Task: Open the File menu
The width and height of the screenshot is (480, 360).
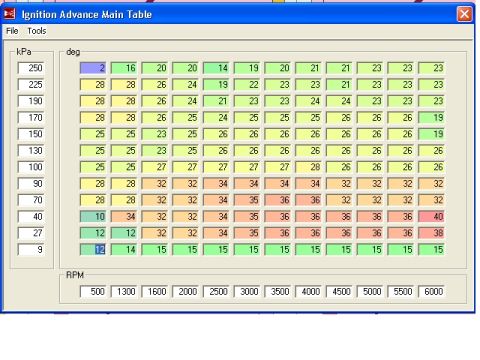Action: [x=12, y=31]
